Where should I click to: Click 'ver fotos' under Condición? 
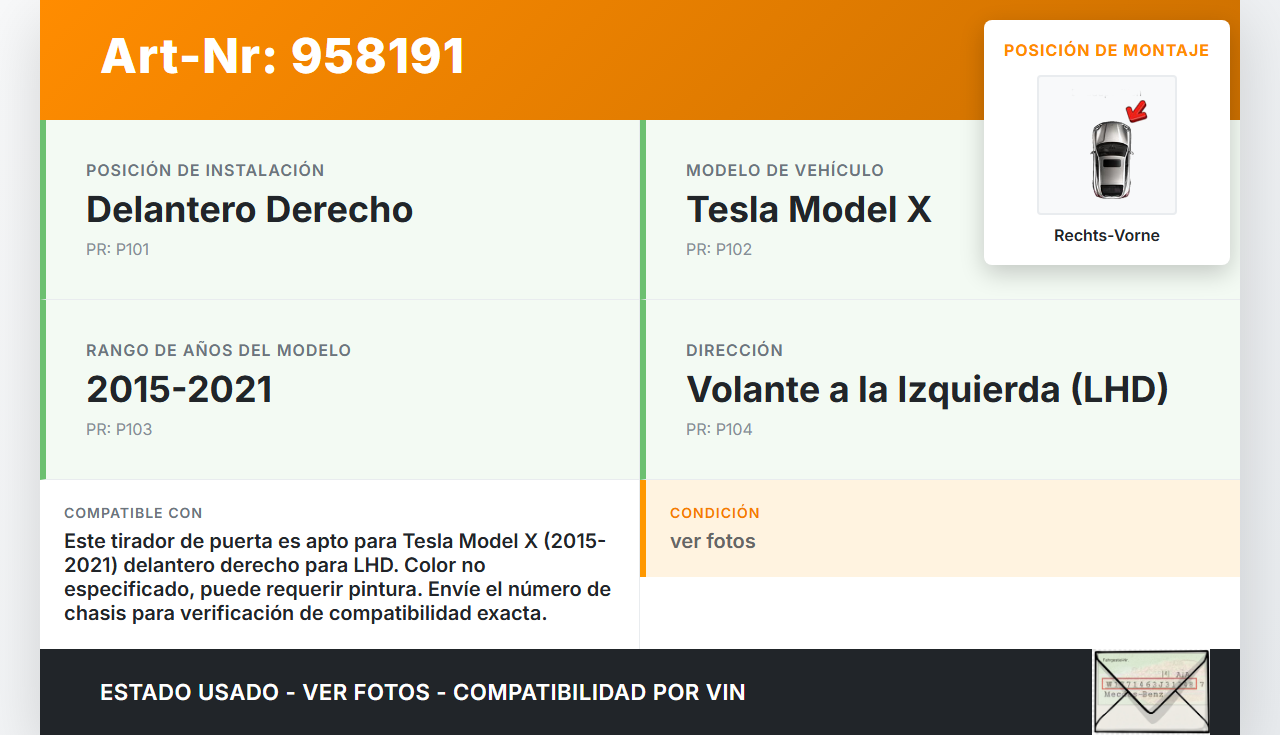coord(713,541)
